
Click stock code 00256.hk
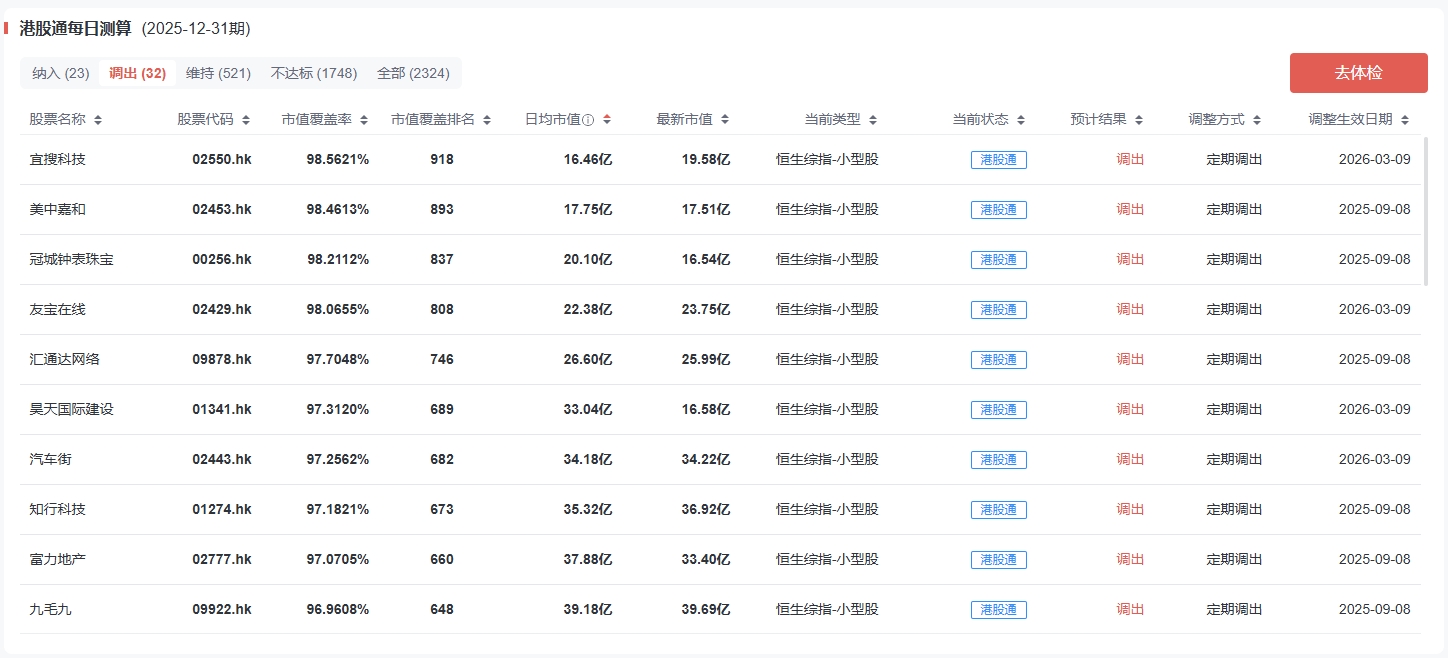[x=222, y=259]
